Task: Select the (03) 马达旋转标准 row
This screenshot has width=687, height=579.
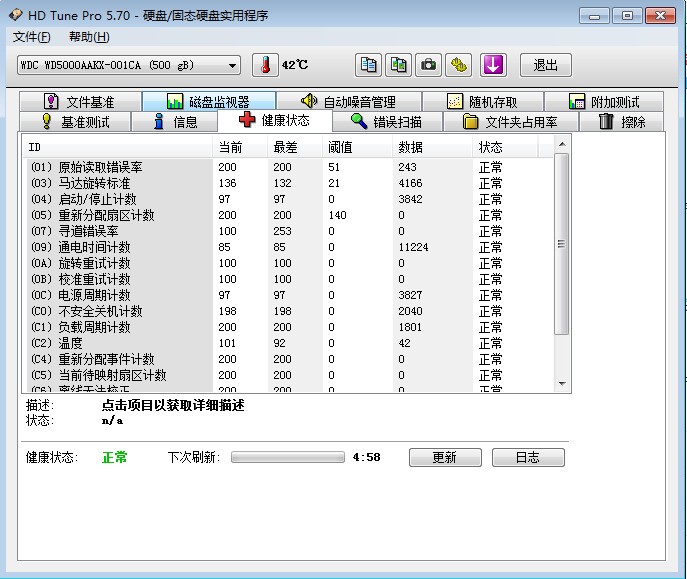Action: click(288, 183)
